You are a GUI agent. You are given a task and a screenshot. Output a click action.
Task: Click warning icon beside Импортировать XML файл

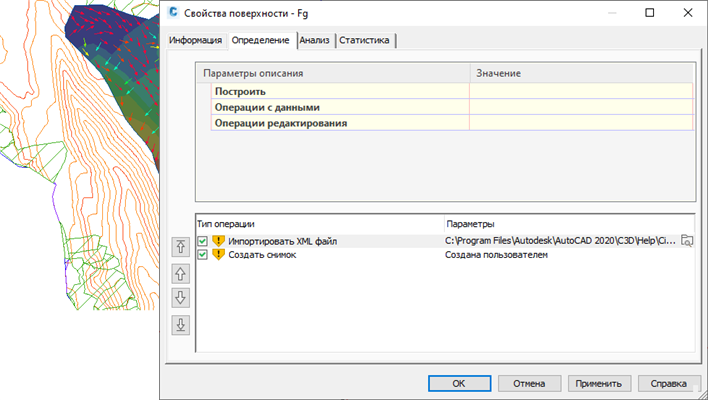point(218,241)
